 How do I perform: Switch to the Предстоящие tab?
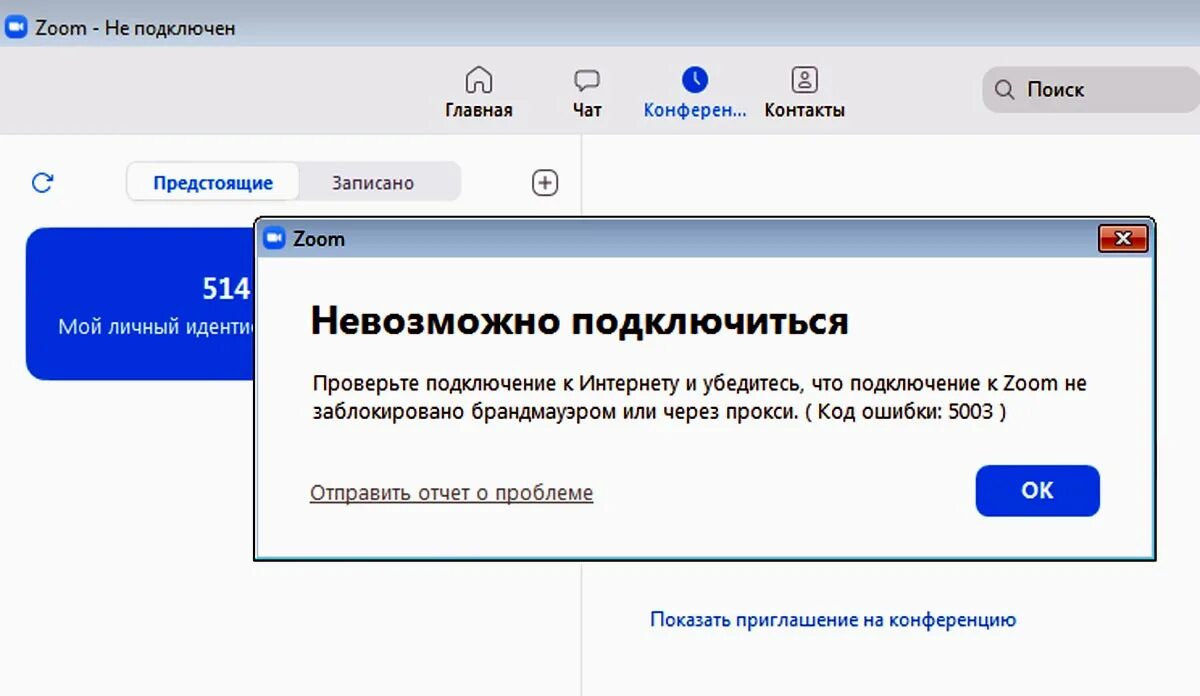click(x=212, y=182)
